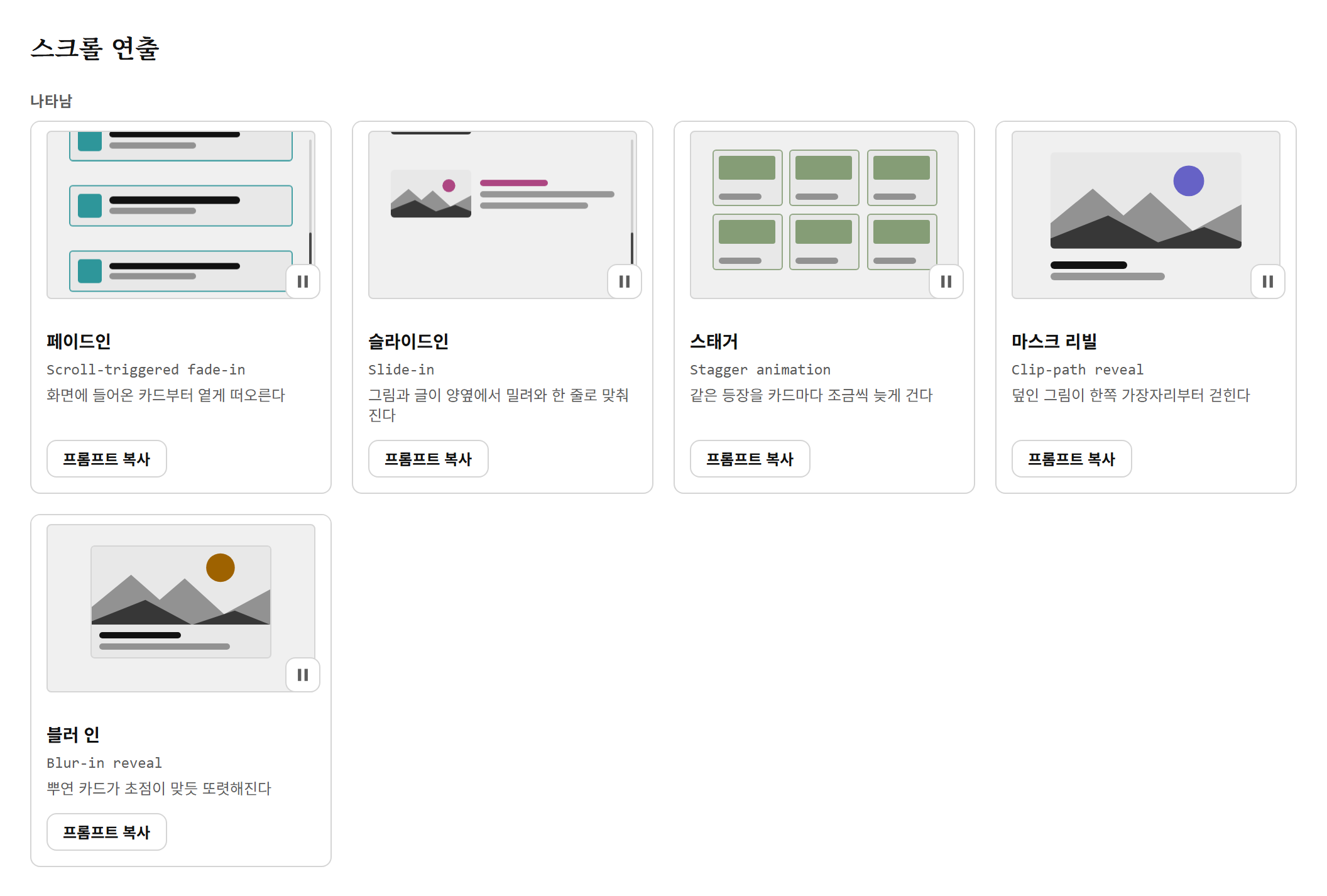Open the 슬라이드인 preview thumbnail
Image resolution: width=1327 pixels, height=896 pixels.
503,215
